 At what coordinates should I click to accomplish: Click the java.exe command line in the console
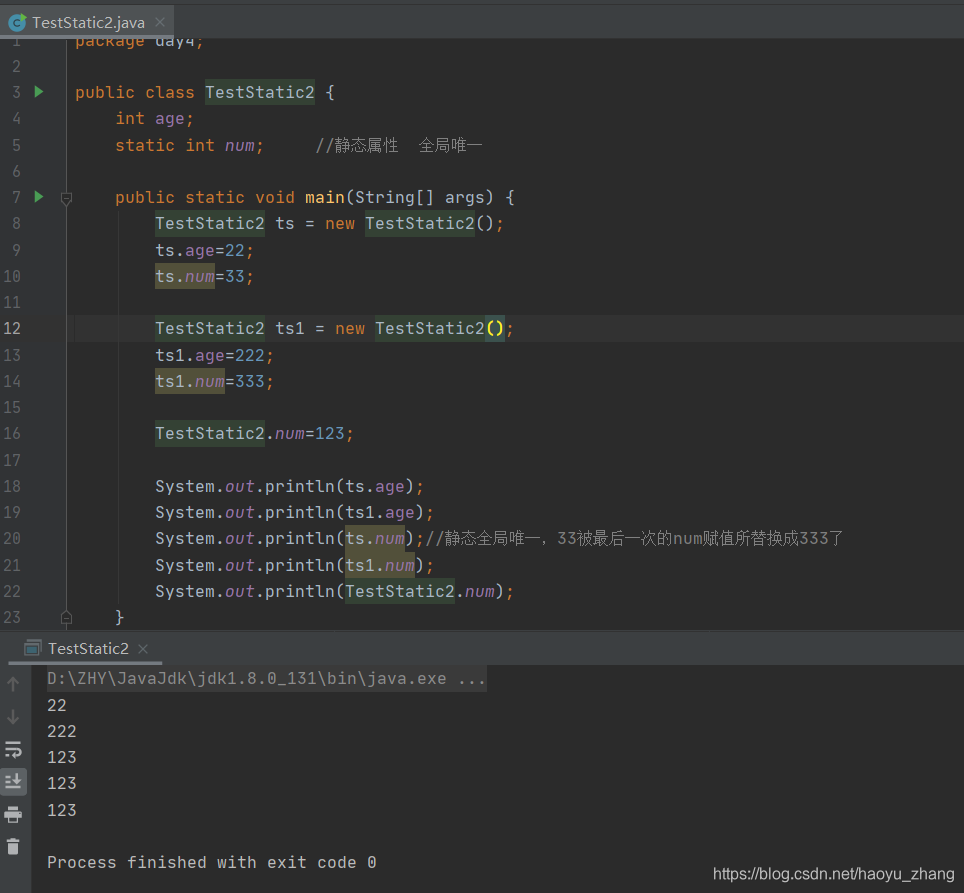pyautogui.click(x=266, y=679)
